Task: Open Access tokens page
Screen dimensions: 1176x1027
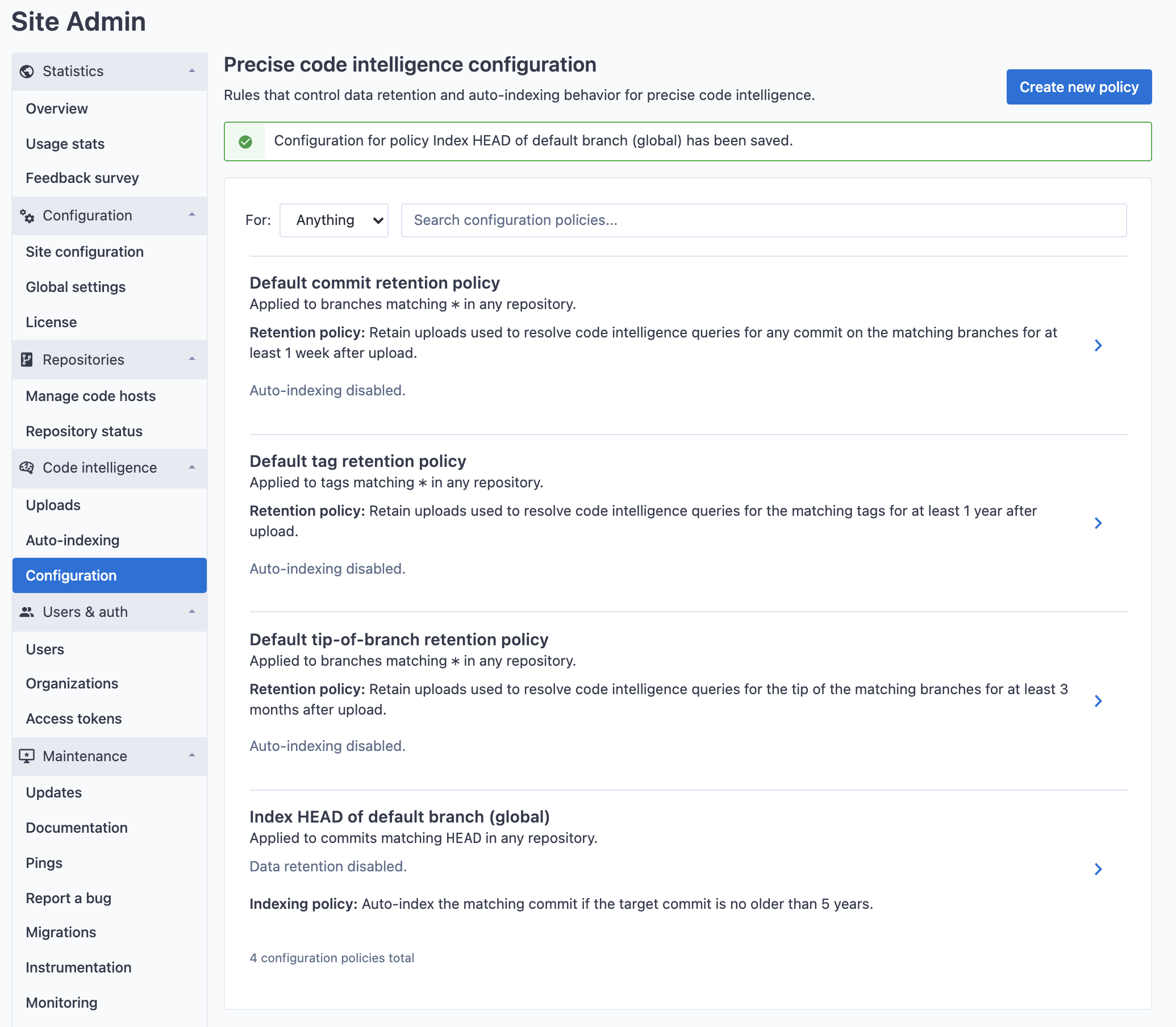Action: pos(74,719)
